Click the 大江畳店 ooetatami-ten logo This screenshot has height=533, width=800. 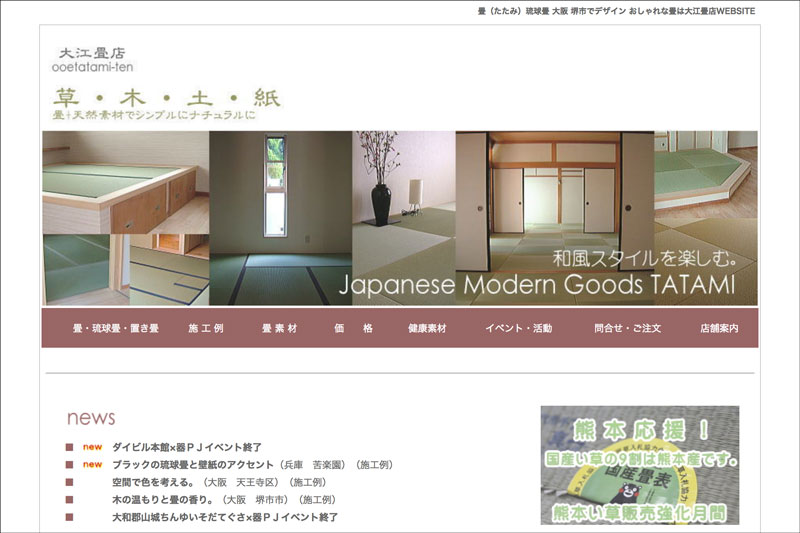pos(91,59)
